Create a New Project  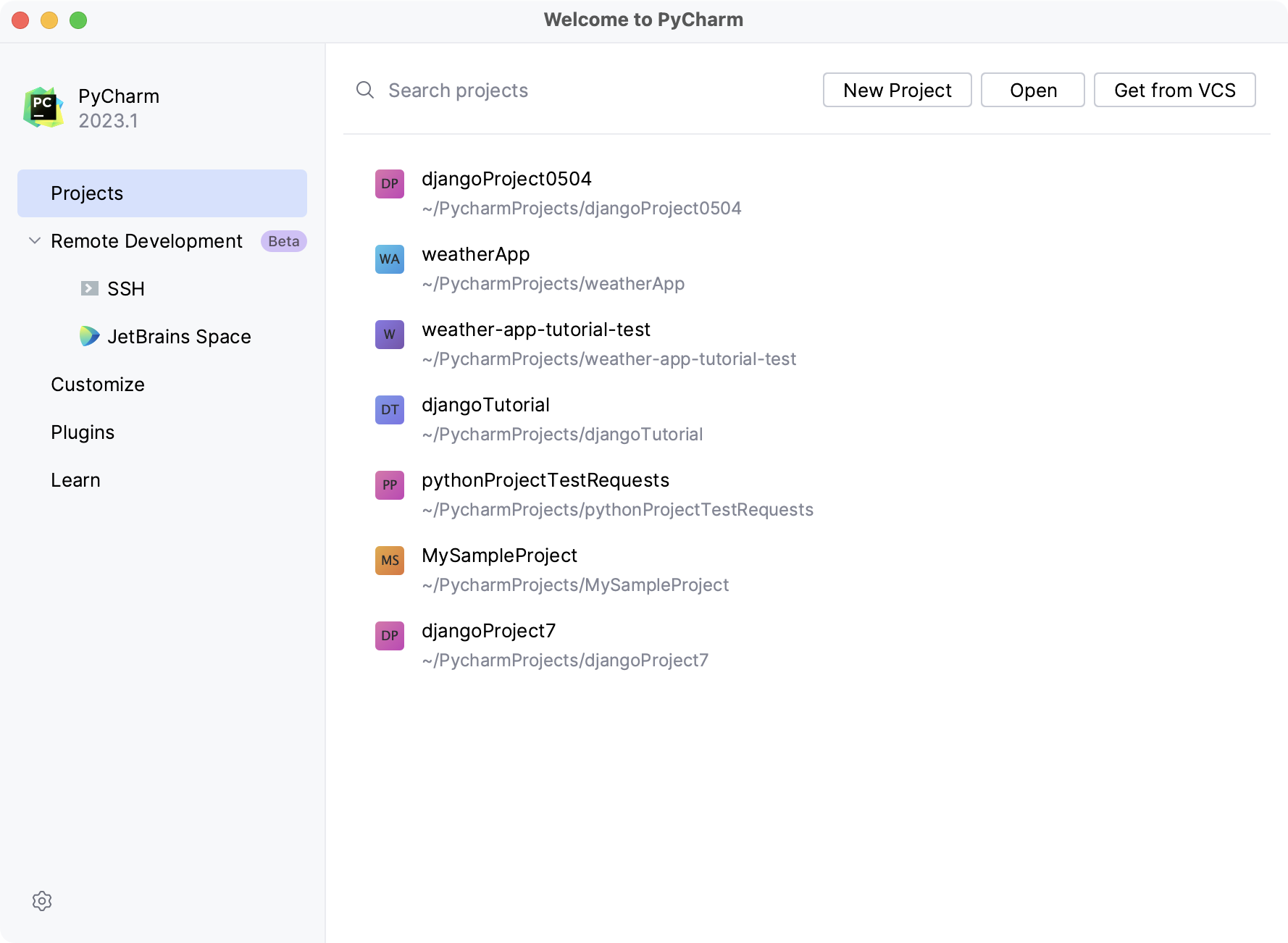tap(897, 90)
